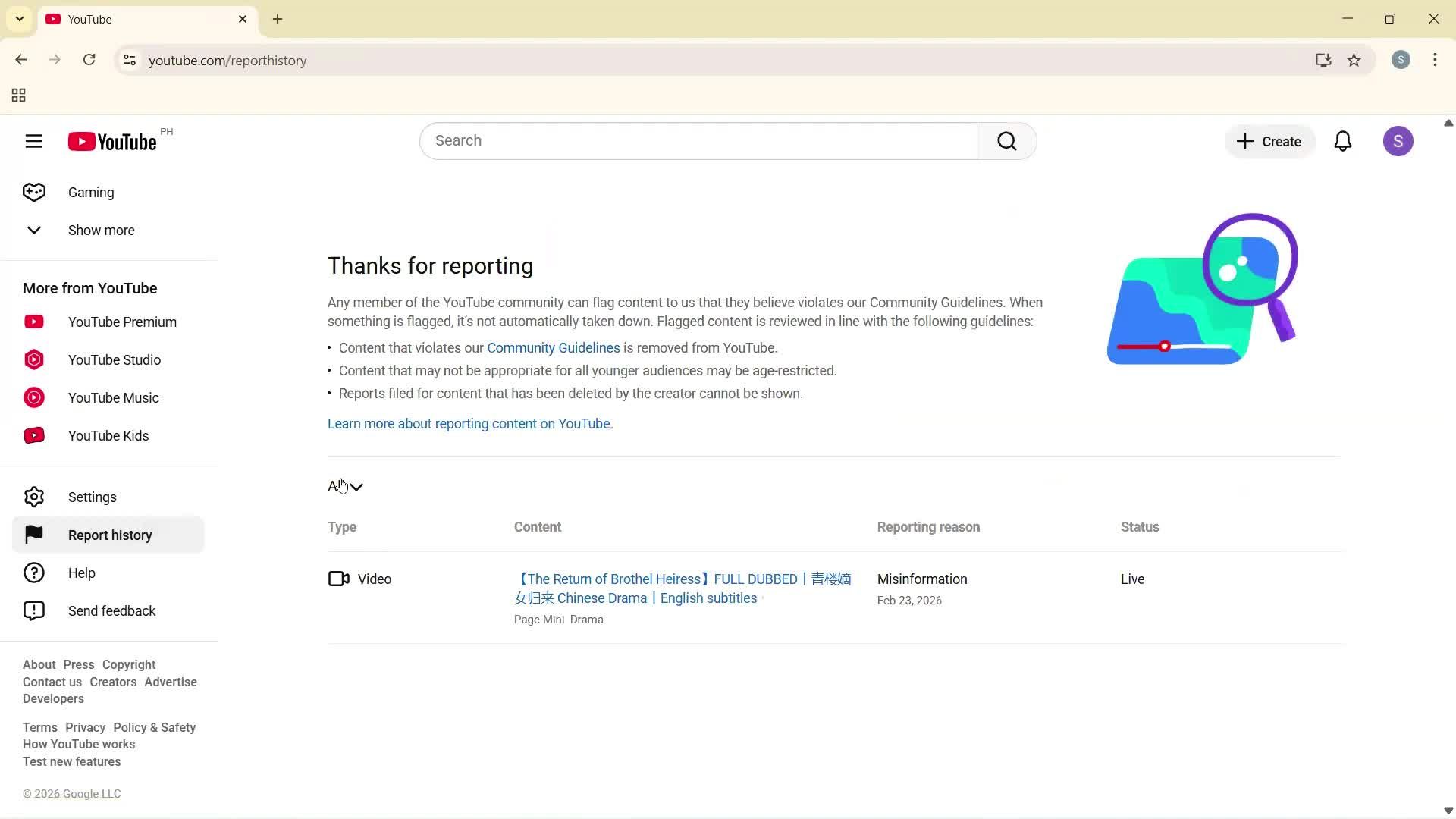Open YouTube Kids
This screenshot has width=1456, height=819.
point(108,435)
